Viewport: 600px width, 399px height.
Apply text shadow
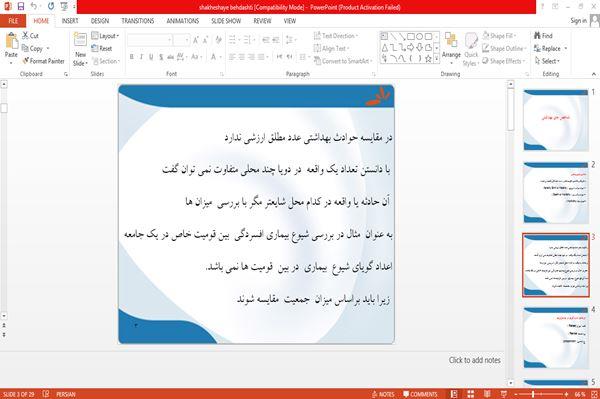(x=161, y=57)
